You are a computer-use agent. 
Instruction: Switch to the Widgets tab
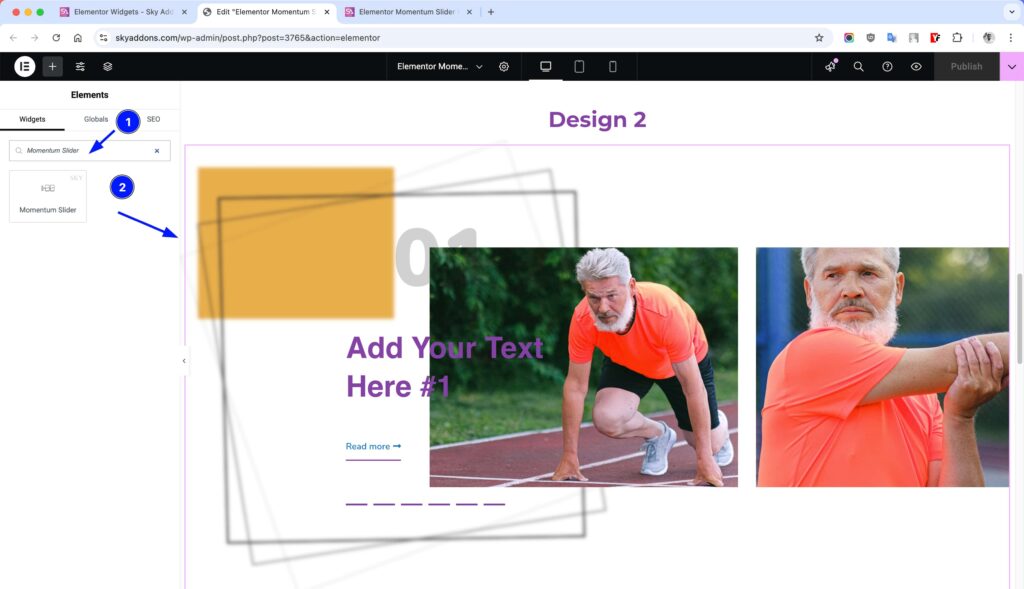32,119
